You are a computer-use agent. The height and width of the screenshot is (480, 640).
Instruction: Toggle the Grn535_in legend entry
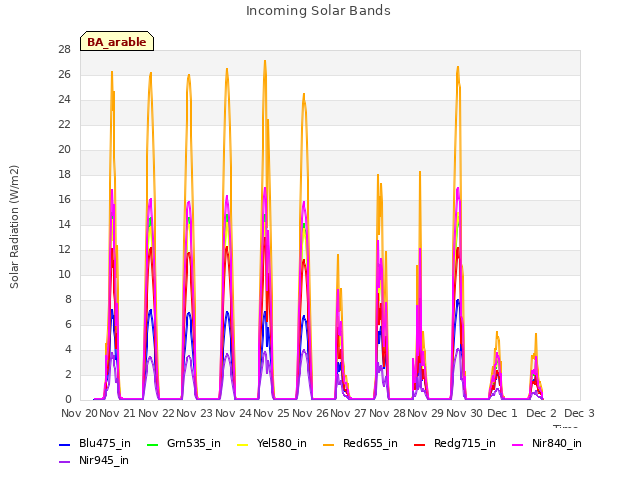[184, 443]
